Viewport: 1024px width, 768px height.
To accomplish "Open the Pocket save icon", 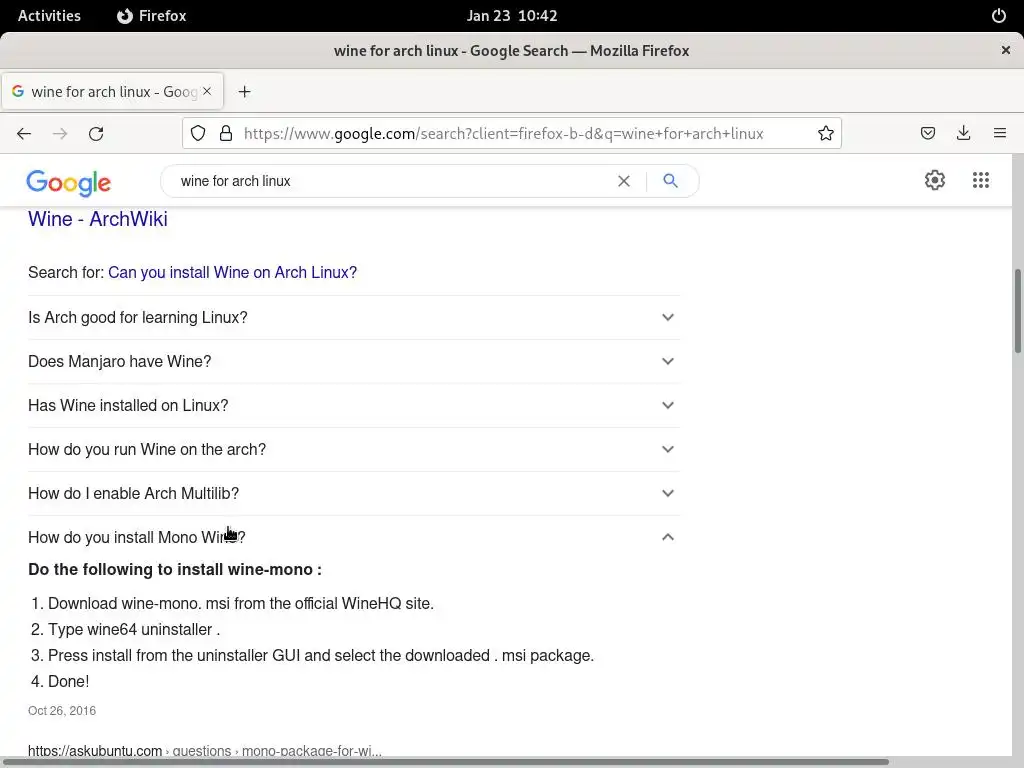I will point(928,133).
